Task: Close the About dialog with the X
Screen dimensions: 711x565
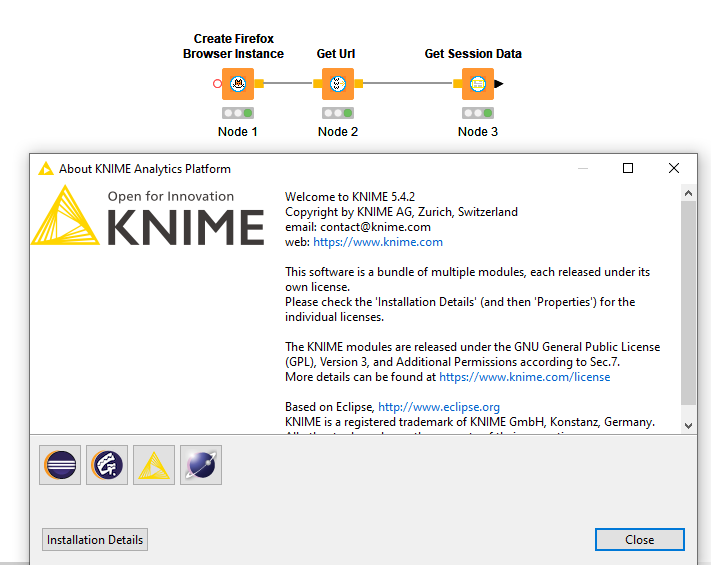Action: point(674,168)
